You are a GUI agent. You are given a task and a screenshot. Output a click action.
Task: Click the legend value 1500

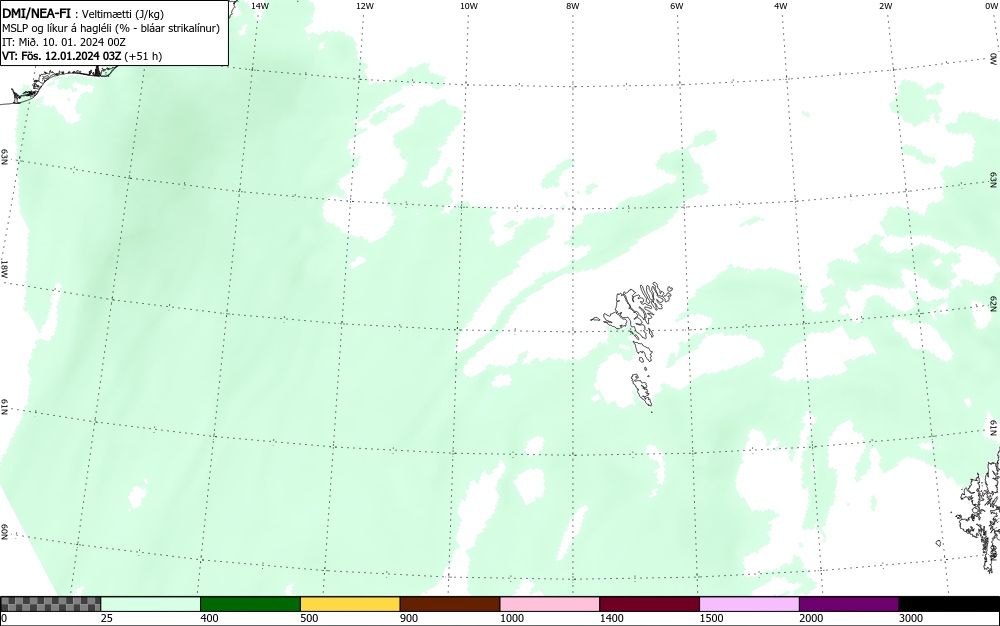click(x=711, y=618)
